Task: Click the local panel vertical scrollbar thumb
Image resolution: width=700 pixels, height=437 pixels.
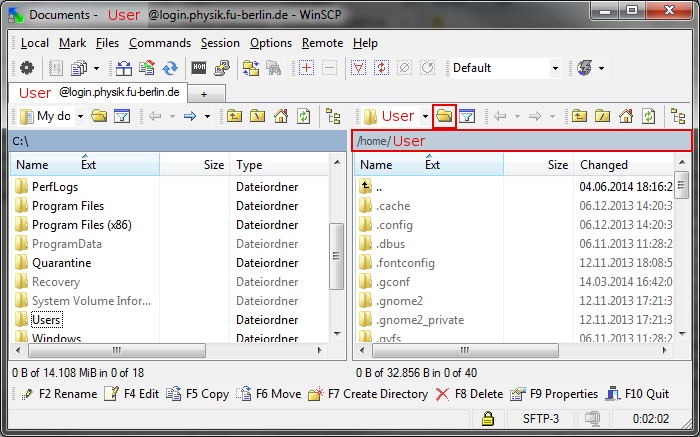Action: tap(336, 256)
